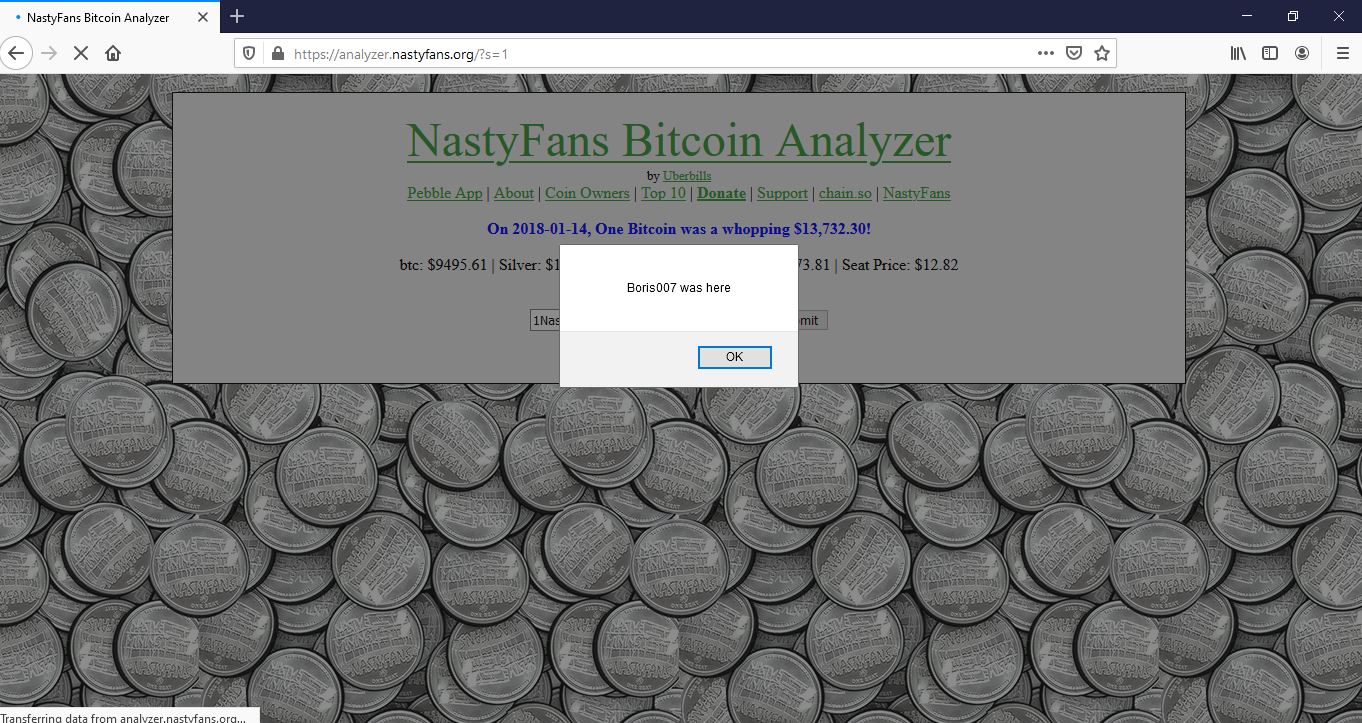Bookmark this page with the star

[1102, 54]
